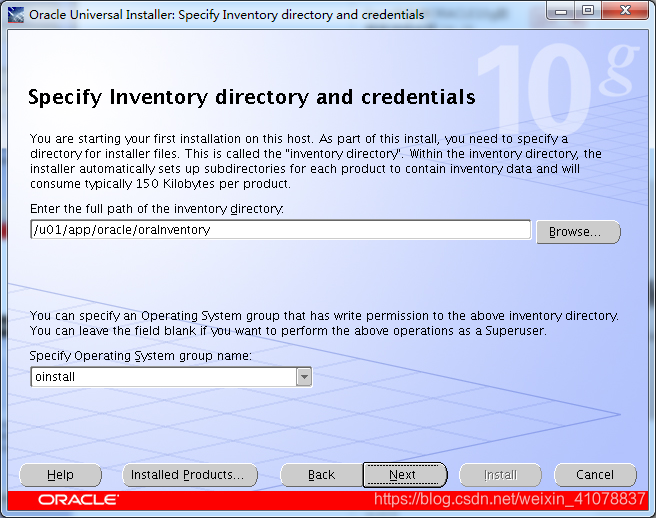This screenshot has width=656, height=518.
Task: Open Browse for inventory directory
Action: (578, 232)
